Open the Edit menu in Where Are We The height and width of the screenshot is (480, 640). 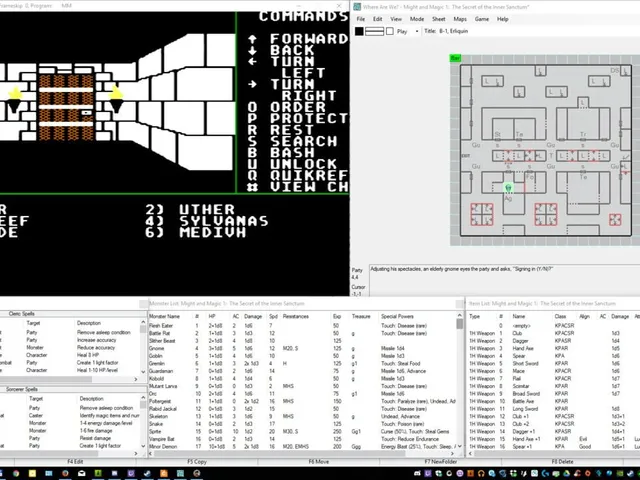(378, 19)
